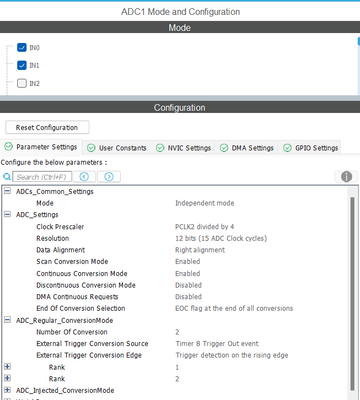This screenshot has height=400, width=360.
Task: Uncheck the IN0 channel checkbox
Action: 22,47
